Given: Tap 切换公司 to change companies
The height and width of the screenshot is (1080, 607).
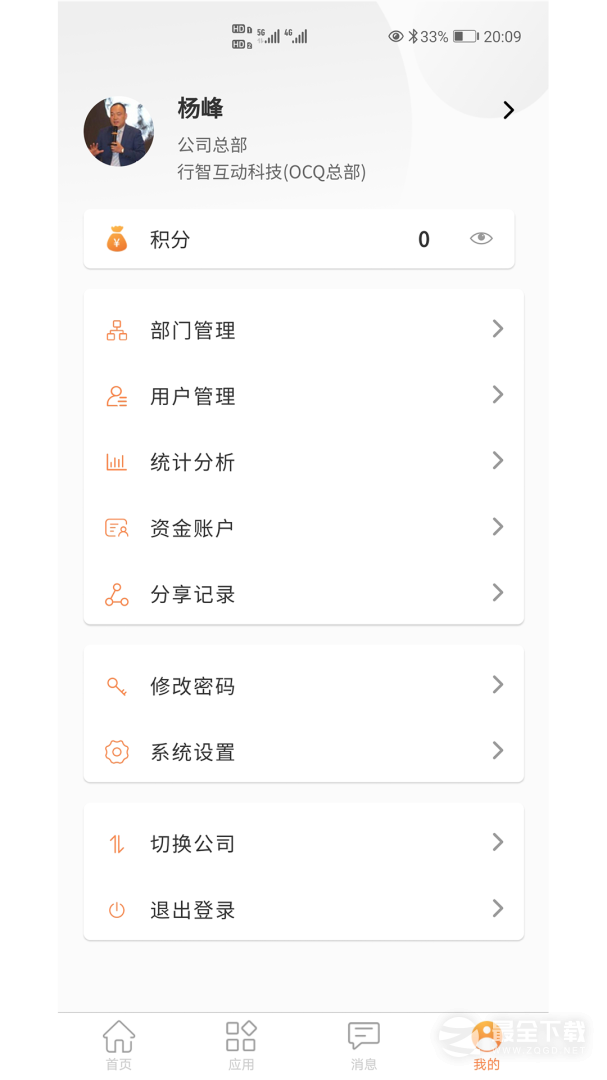Looking at the screenshot, I should (x=191, y=843).
